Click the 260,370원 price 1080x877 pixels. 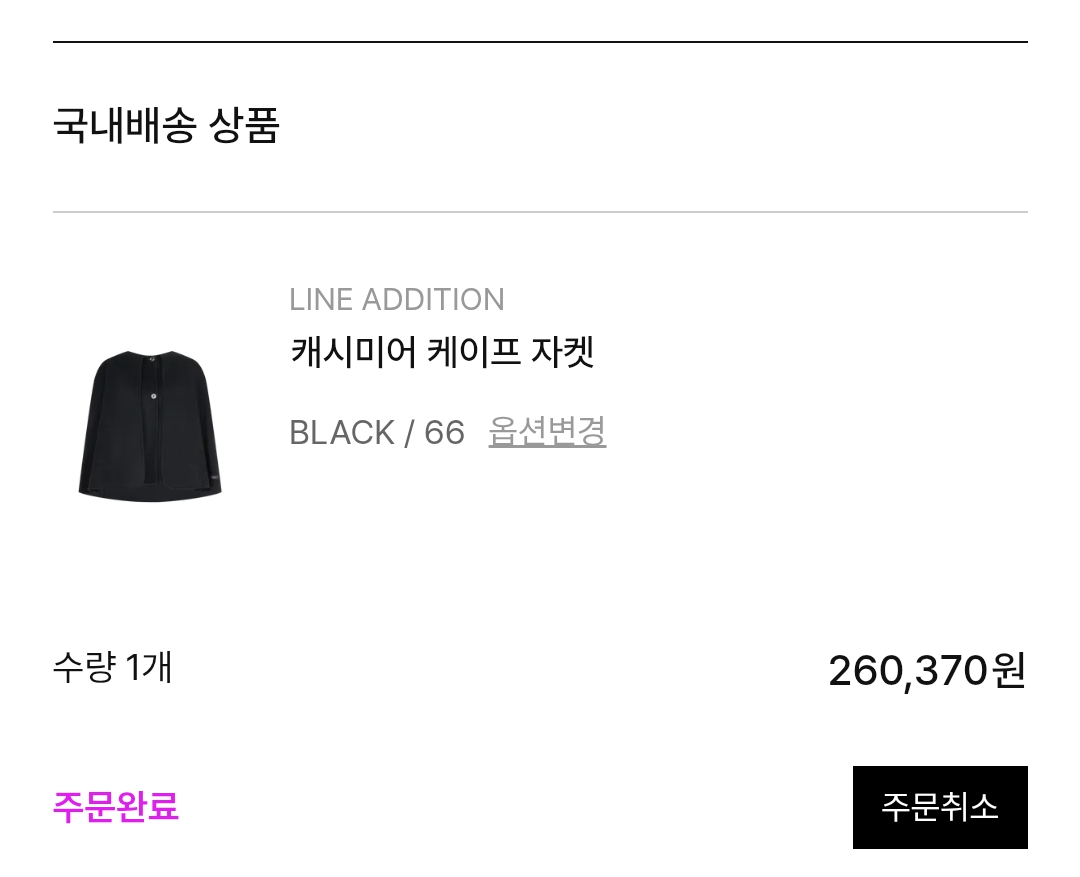pyautogui.click(x=927, y=670)
